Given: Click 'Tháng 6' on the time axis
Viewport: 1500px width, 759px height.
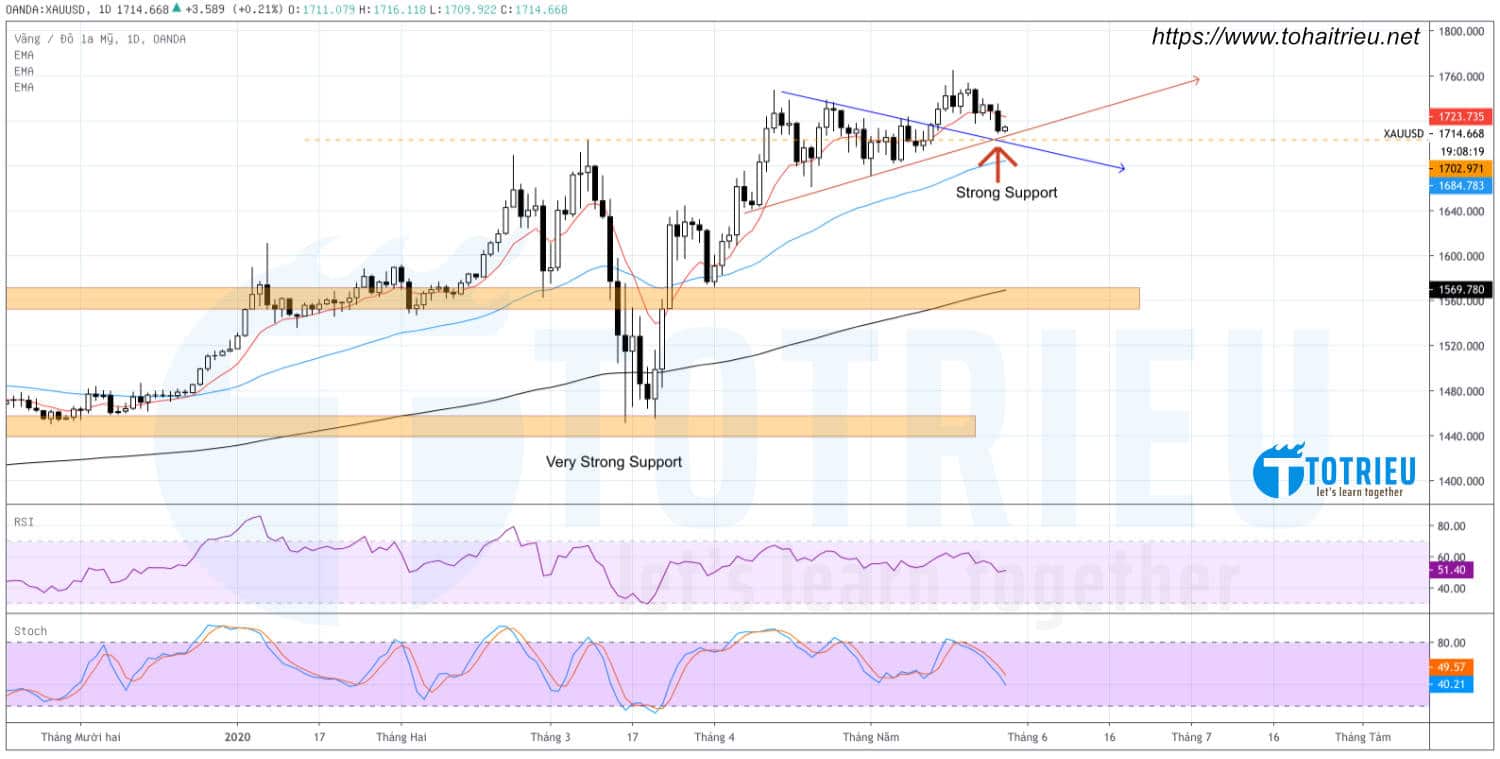Looking at the screenshot, I should coord(1027,737).
